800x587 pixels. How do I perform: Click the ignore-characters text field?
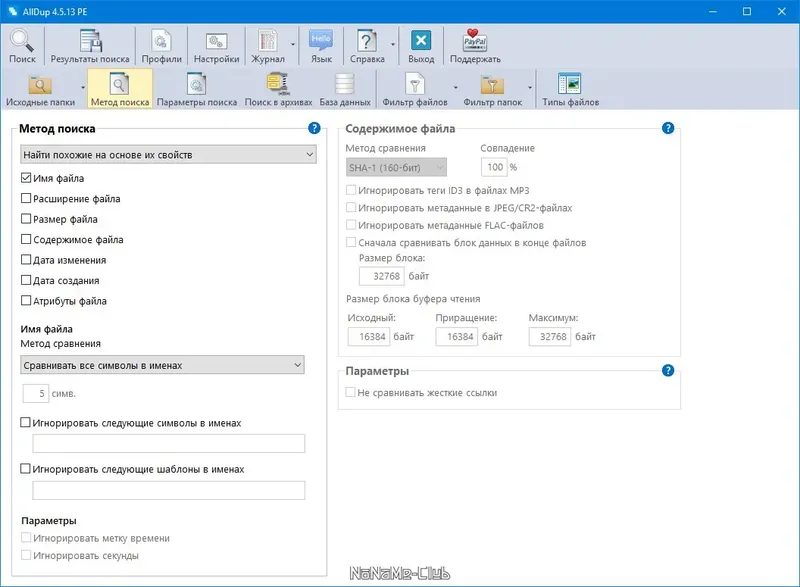(169, 443)
